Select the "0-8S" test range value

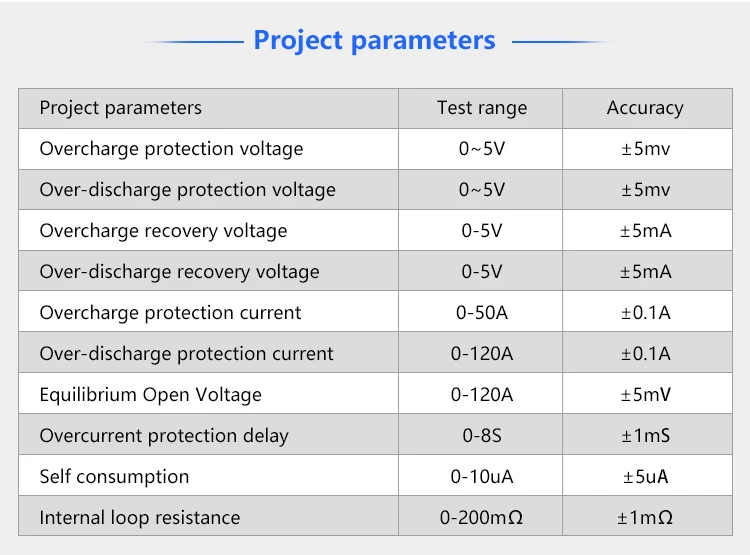[x=481, y=436]
